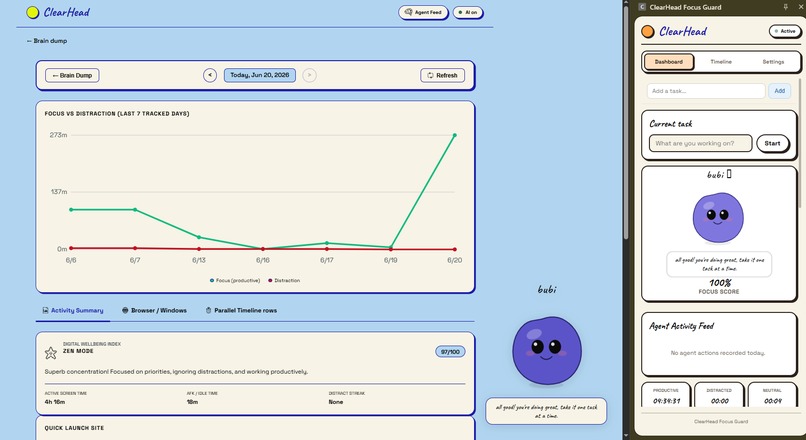Click the bubi speech bubble on main page

pyautogui.click(x=546, y=411)
